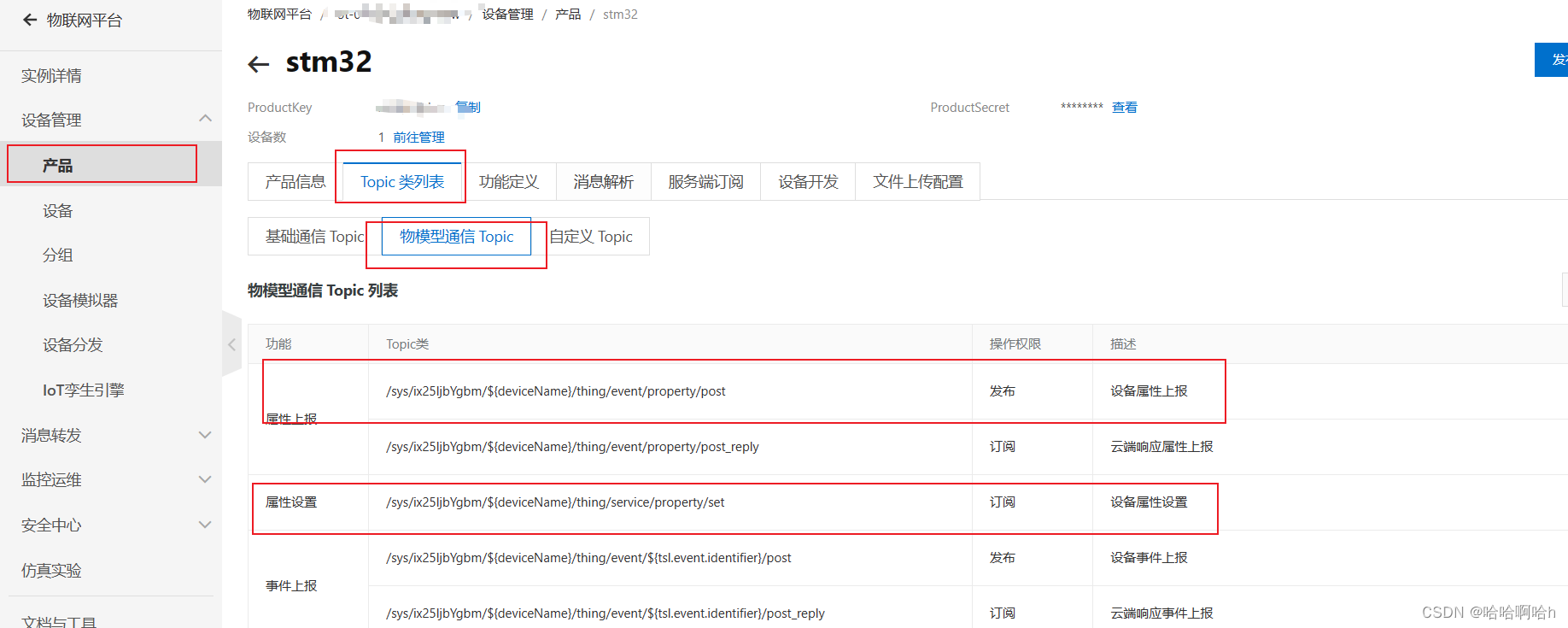Expand the 安全中心 menu section
The height and width of the screenshot is (628, 1568).
[x=205, y=525]
